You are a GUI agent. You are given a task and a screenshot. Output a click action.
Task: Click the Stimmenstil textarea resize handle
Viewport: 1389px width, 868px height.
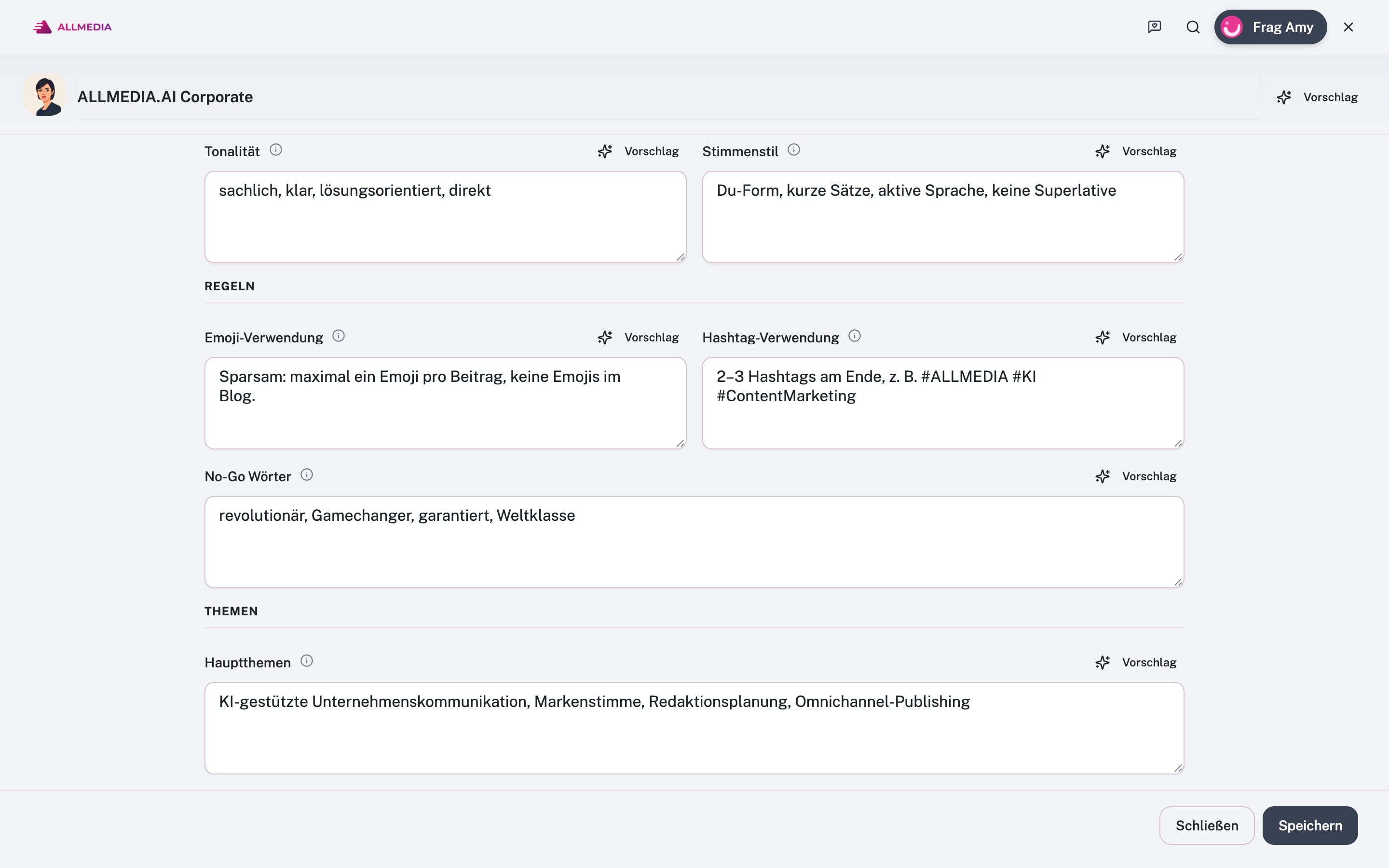pos(1178,257)
